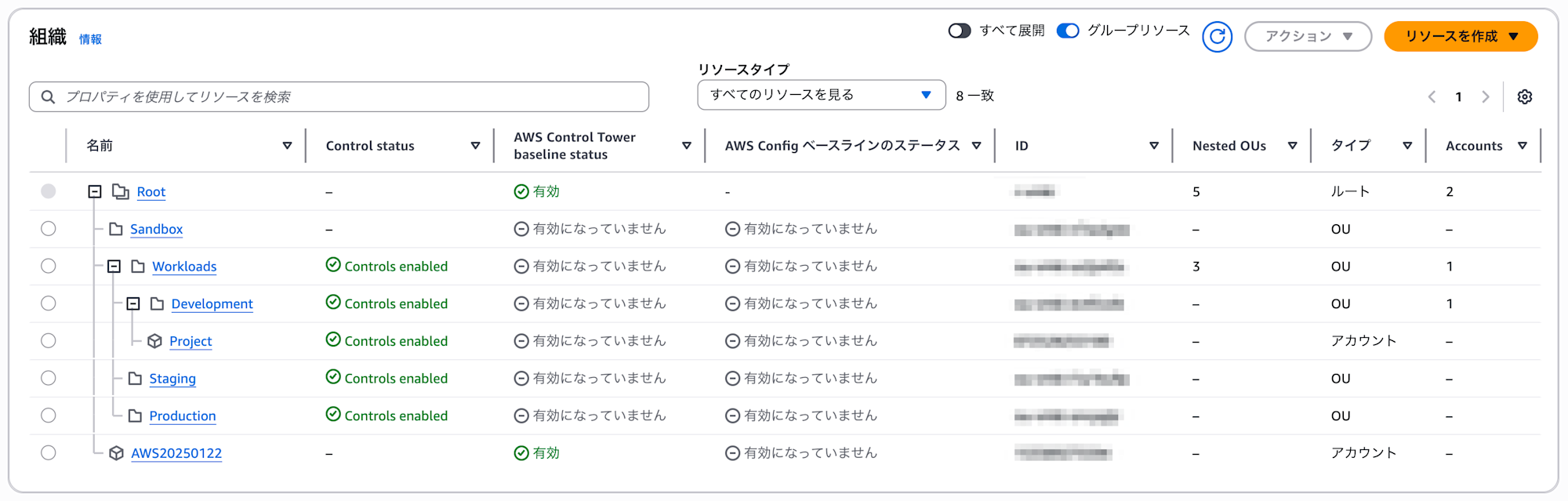Click the Development folder icon
The height and width of the screenshot is (501, 1568).
click(x=157, y=303)
